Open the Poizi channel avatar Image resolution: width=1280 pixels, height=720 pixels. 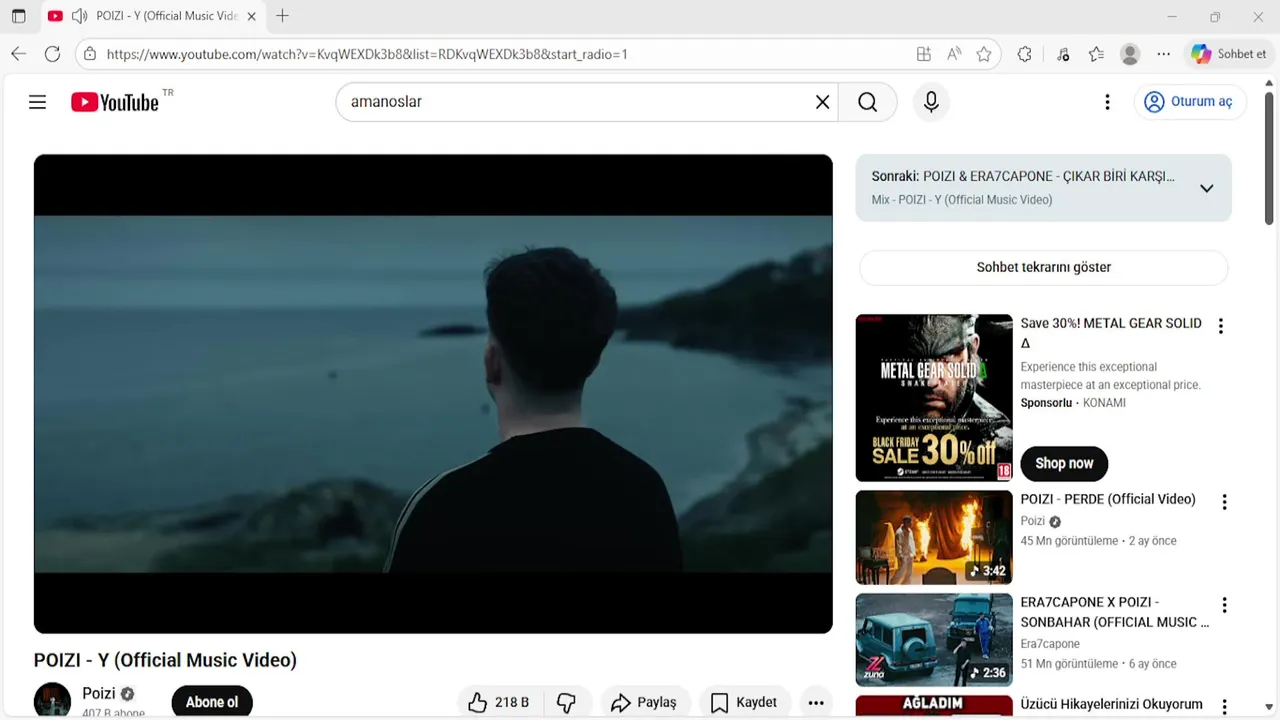tap(52, 701)
